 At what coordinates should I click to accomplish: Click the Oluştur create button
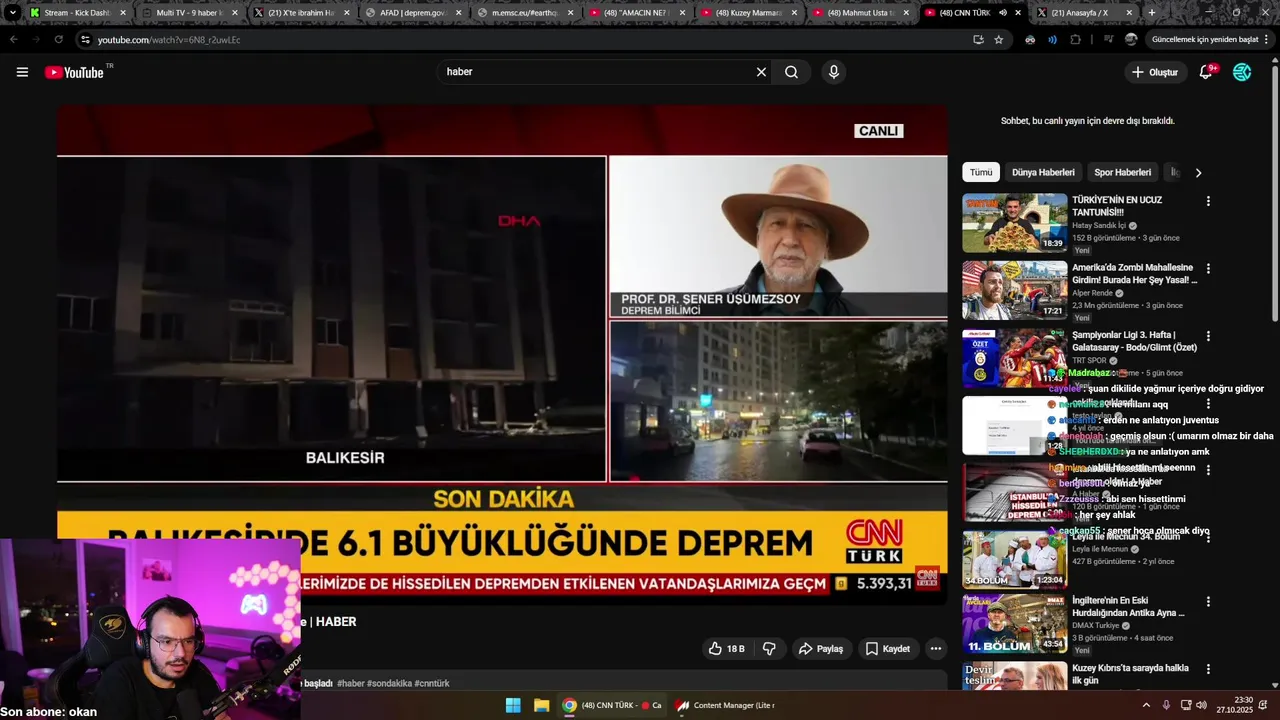1154,72
